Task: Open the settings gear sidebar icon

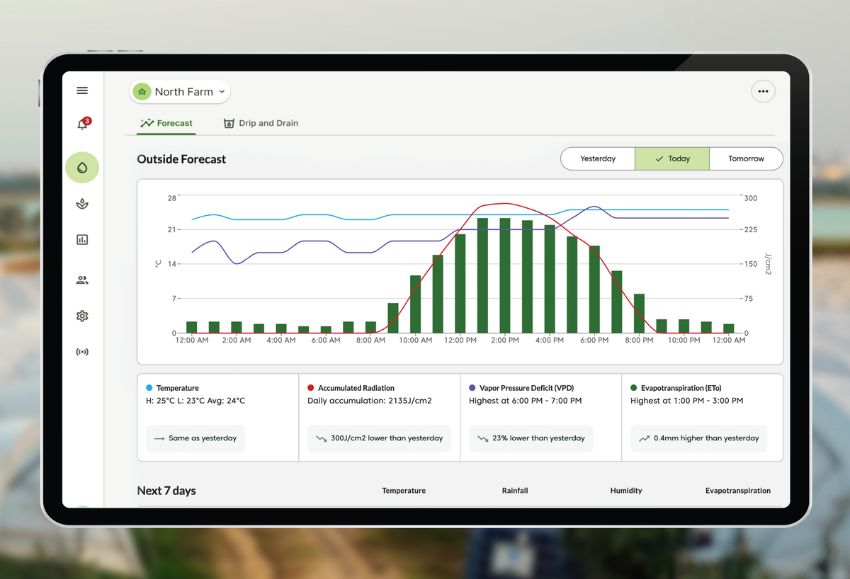Action: point(82,316)
